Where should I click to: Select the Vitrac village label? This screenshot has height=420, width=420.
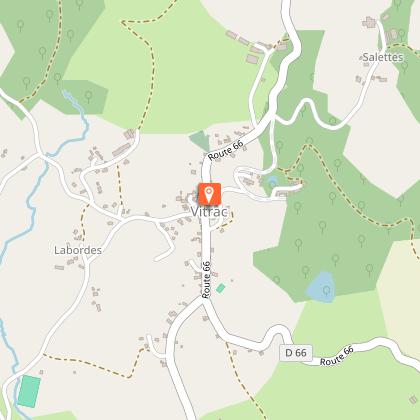pyautogui.click(x=209, y=212)
